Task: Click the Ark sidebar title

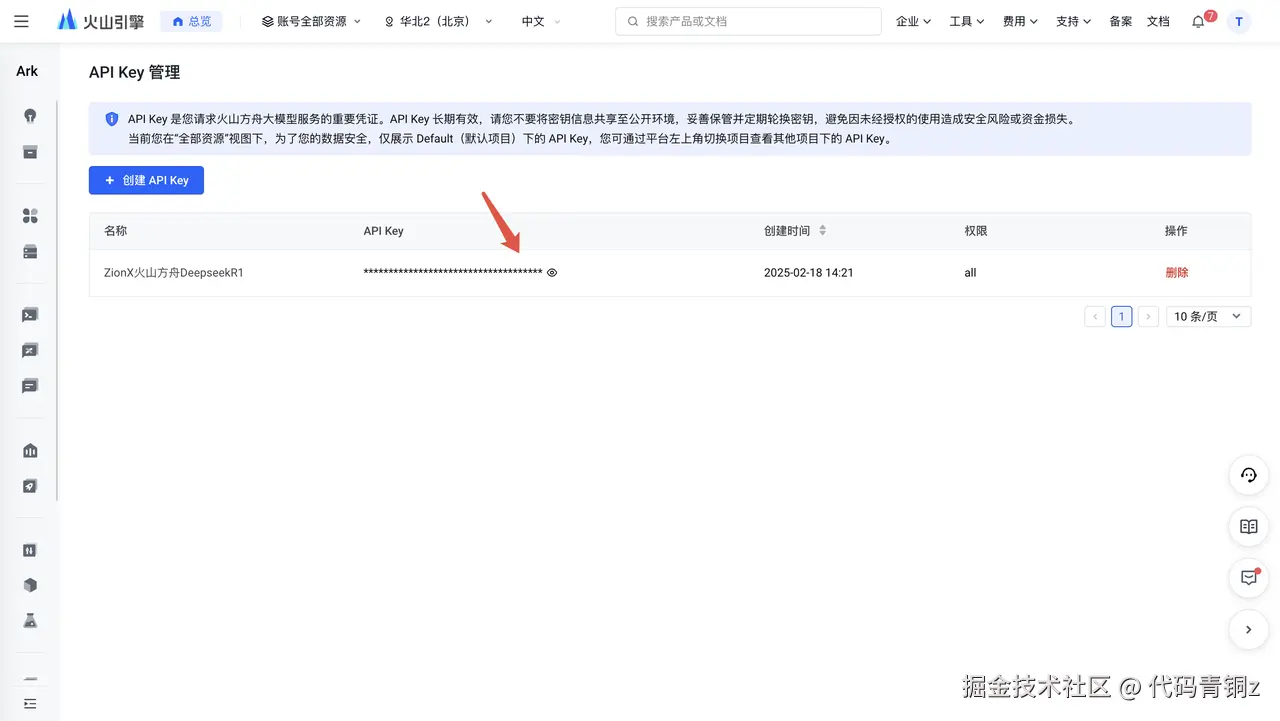Action: coord(27,71)
